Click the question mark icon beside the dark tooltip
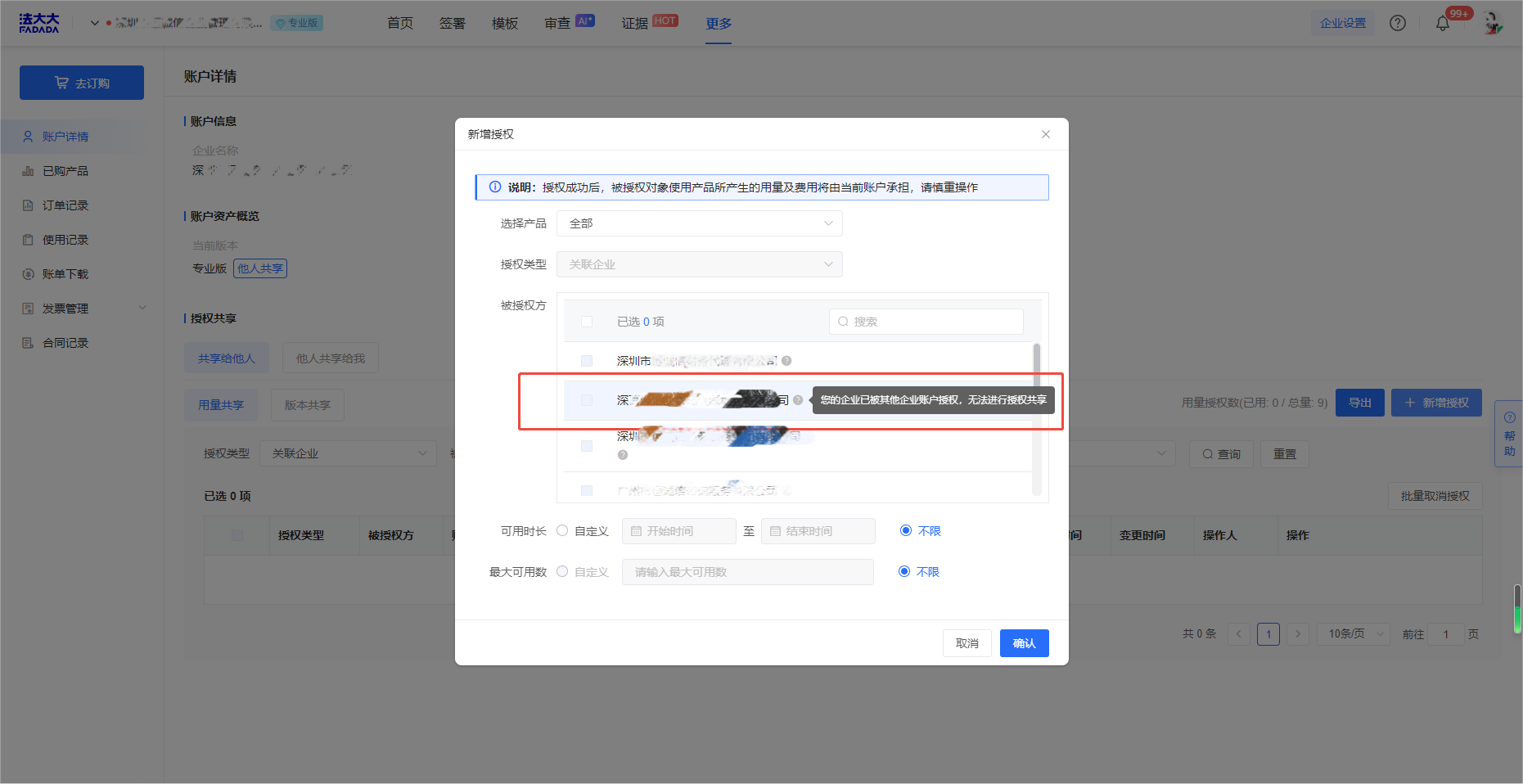 click(798, 400)
